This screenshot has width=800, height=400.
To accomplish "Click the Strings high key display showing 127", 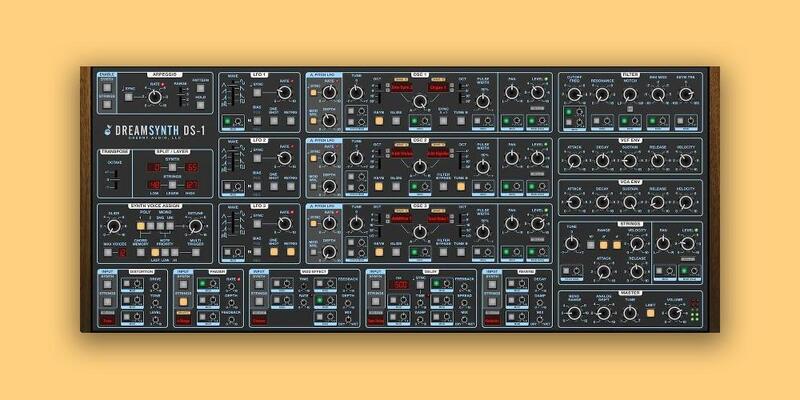I will (192, 184).
